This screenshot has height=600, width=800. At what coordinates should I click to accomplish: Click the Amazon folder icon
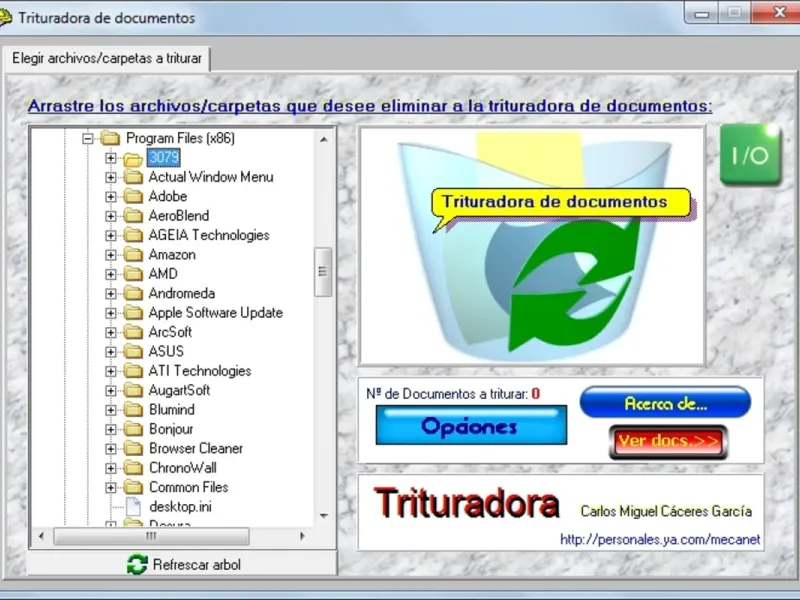tap(133, 255)
